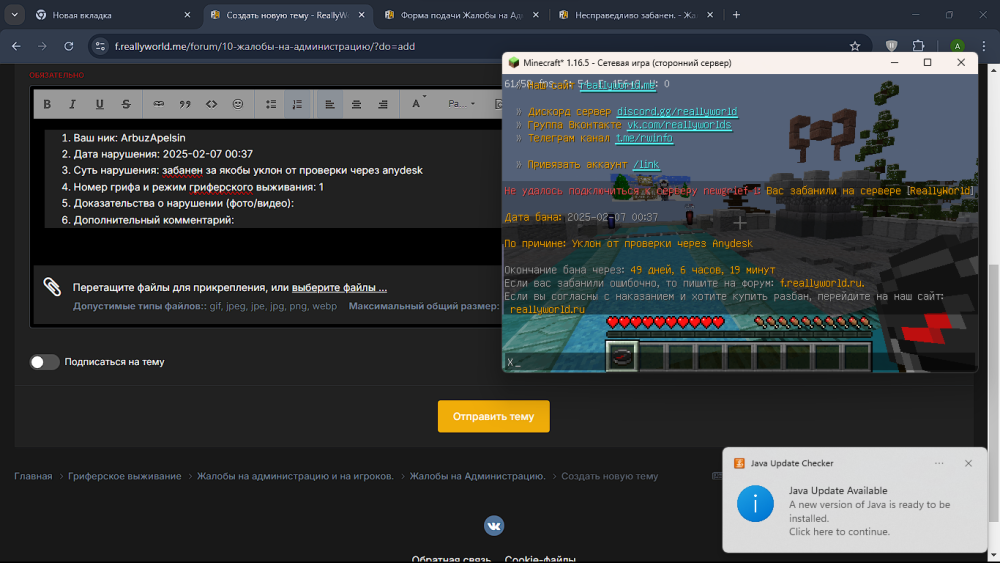
Task: Click the paperclip attachment icon
Action: click(52, 287)
